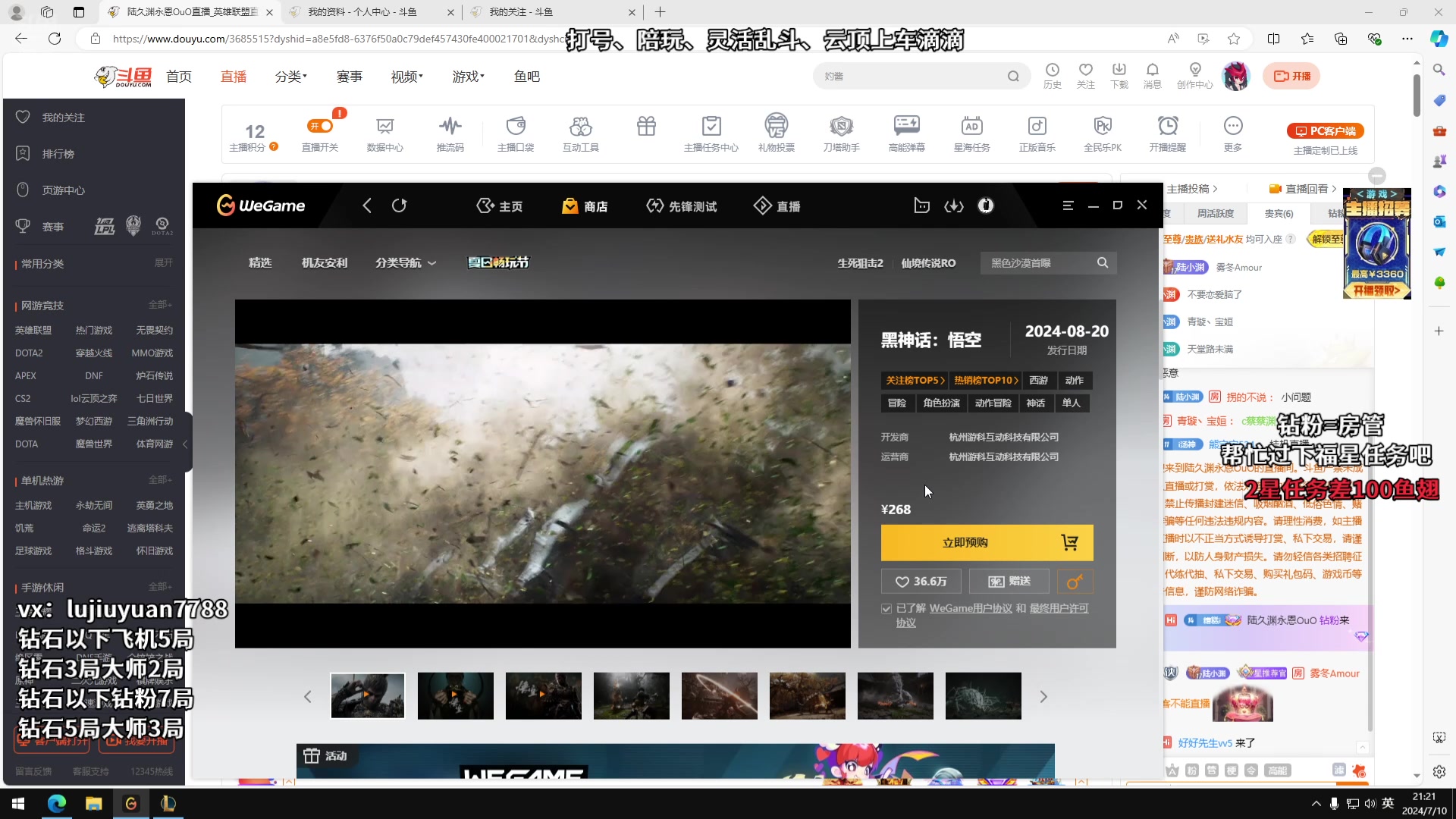Viewport: 1456px width, 819px height.
Task: Click the WeGame back arrow
Action: 367,206
